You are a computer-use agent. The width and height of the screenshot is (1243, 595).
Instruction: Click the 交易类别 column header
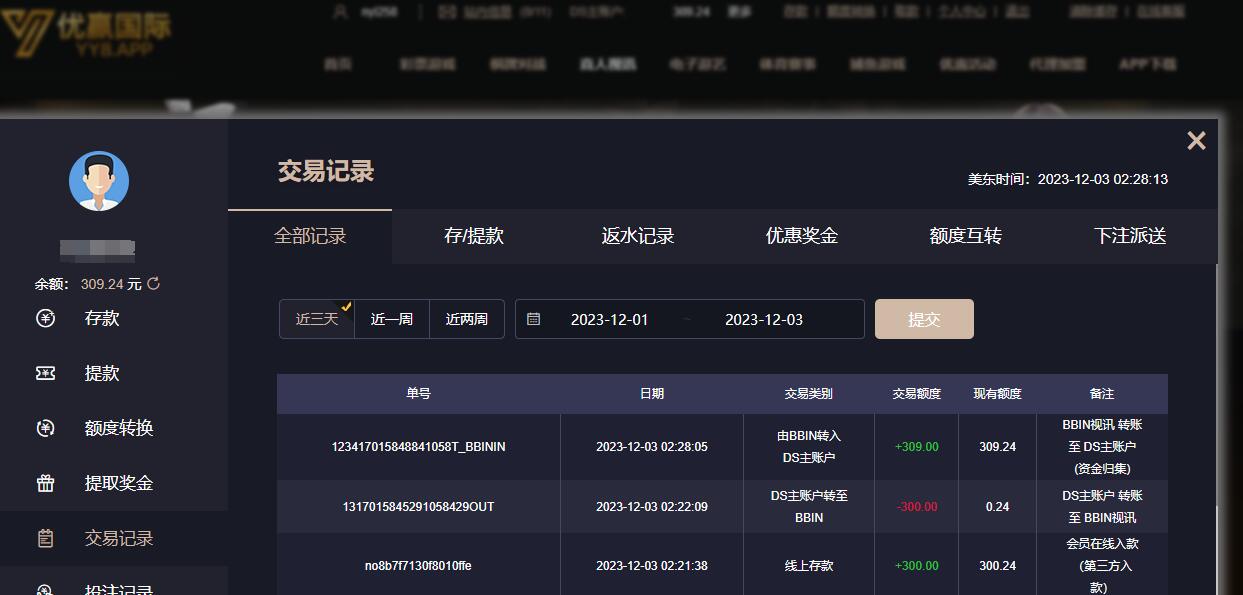click(x=809, y=394)
